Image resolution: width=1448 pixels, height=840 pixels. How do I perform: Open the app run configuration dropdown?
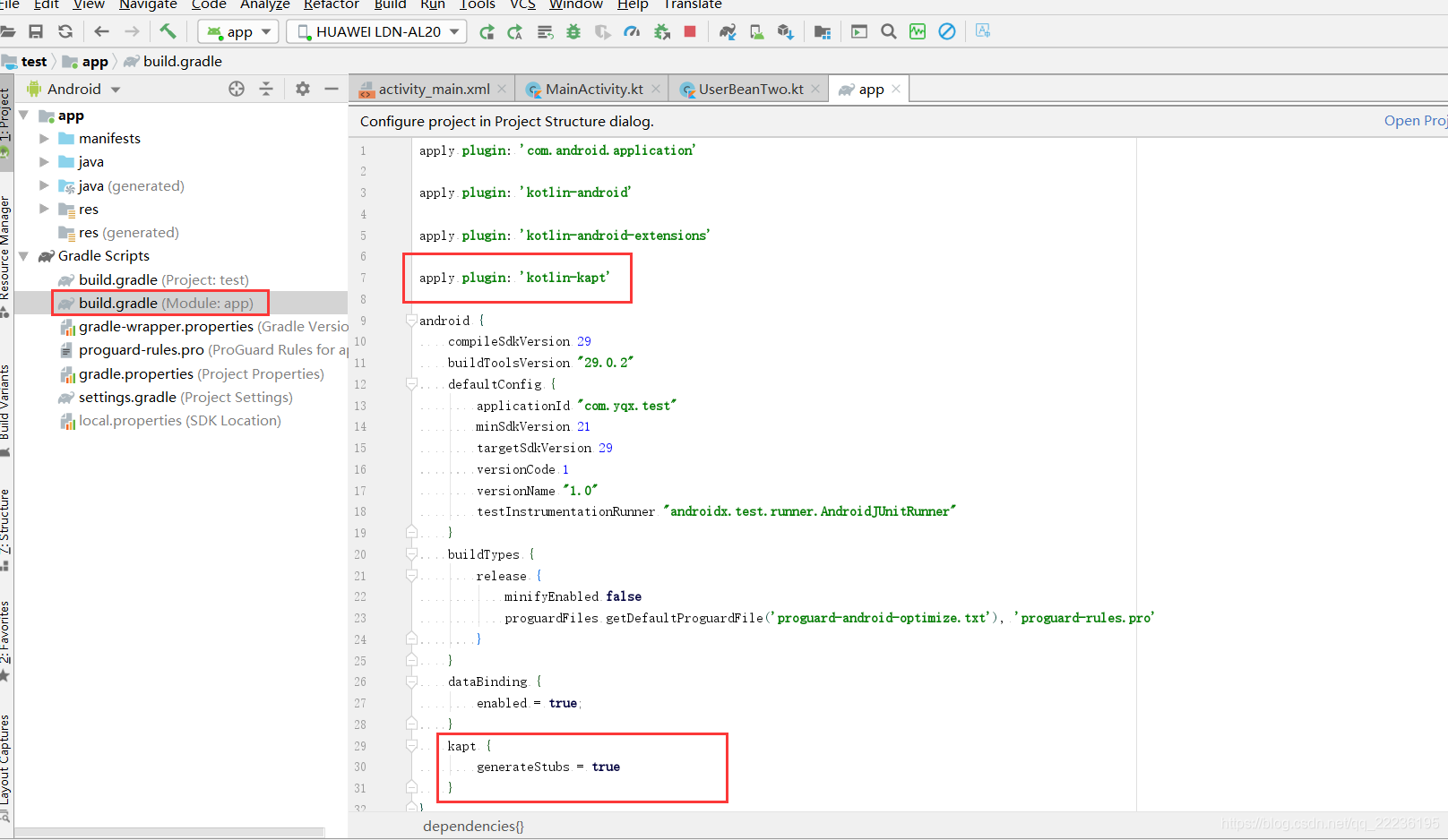click(238, 32)
